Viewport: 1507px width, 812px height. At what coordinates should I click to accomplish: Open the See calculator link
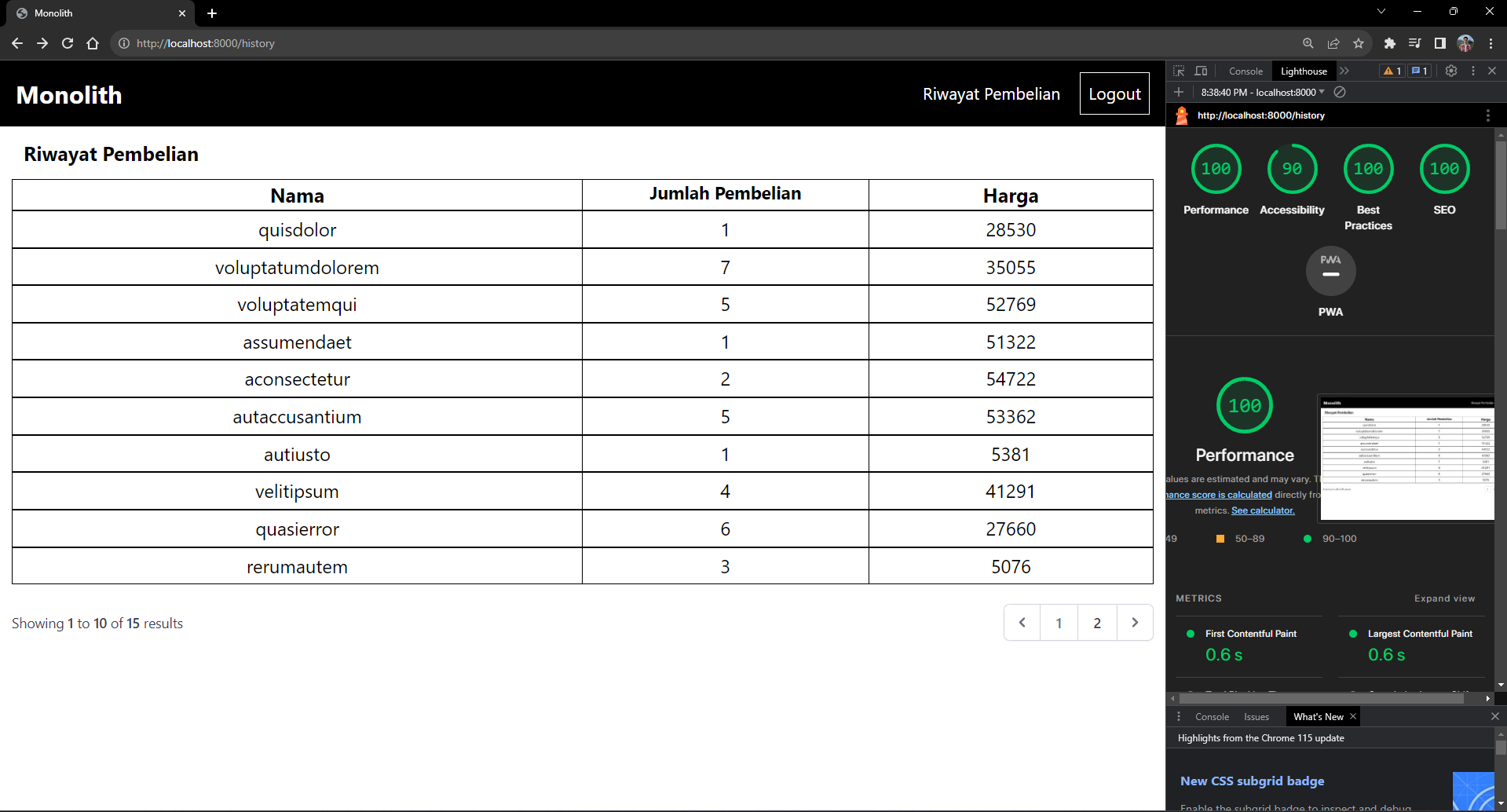(1263, 510)
